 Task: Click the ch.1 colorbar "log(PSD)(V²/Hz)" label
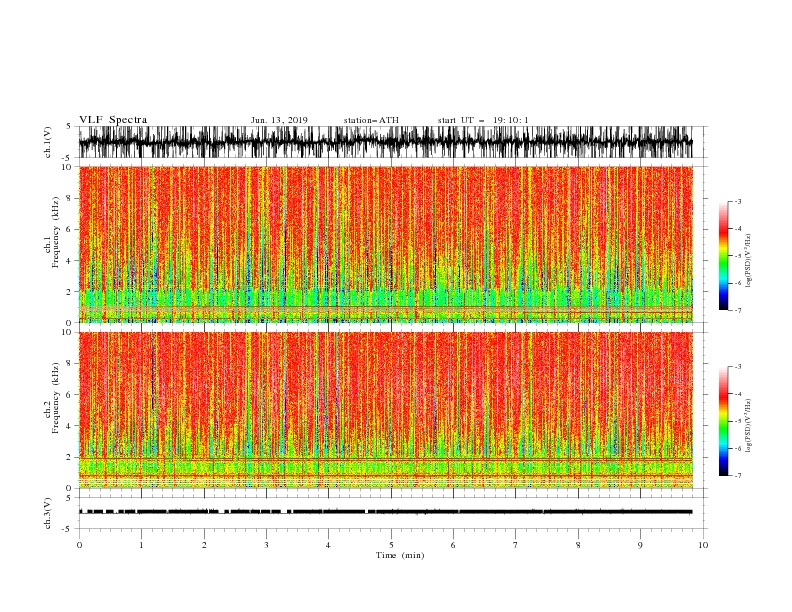tap(748, 261)
